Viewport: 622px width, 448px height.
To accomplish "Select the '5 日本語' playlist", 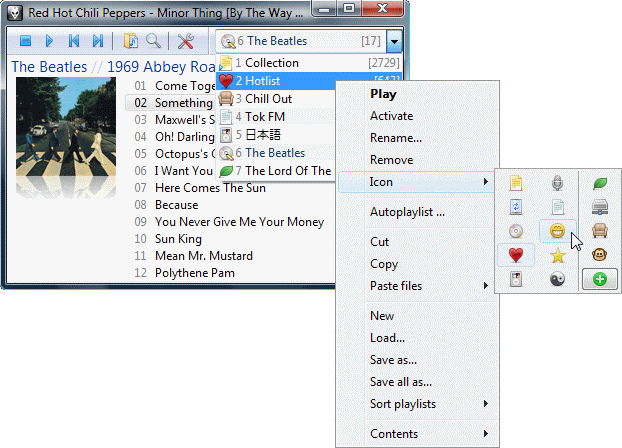I will tap(276, 135).
